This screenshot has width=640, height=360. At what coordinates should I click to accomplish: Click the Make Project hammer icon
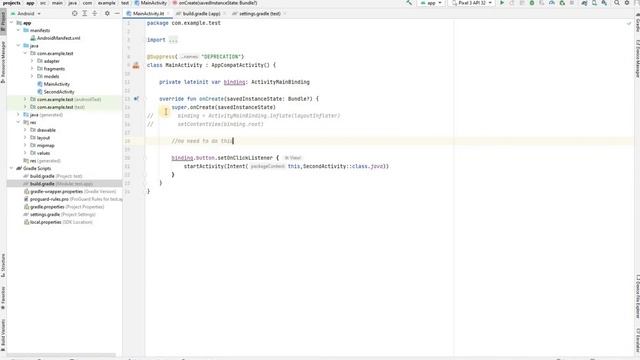coord(409,3)
